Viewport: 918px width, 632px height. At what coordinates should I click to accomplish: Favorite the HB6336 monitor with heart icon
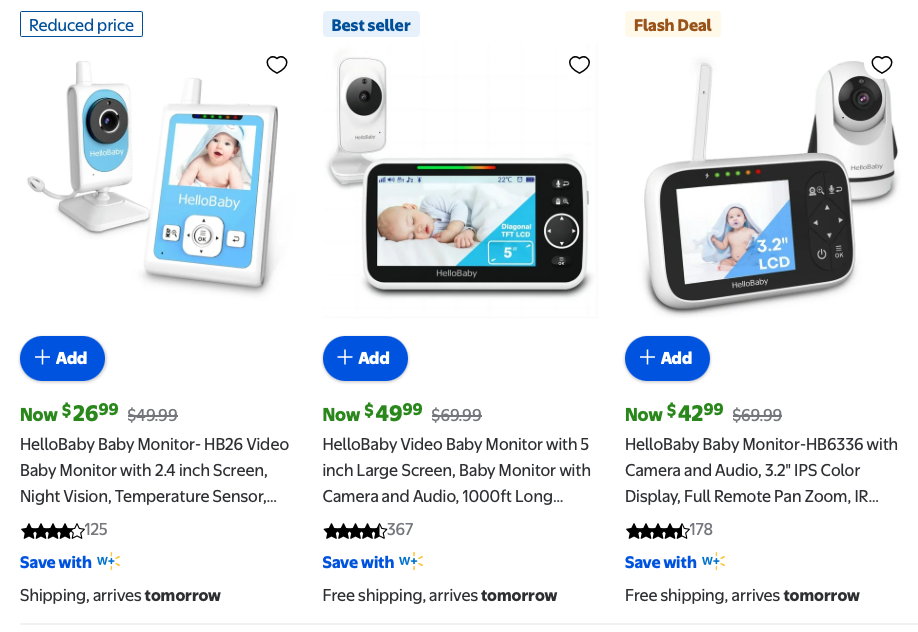tap(882, 64)
